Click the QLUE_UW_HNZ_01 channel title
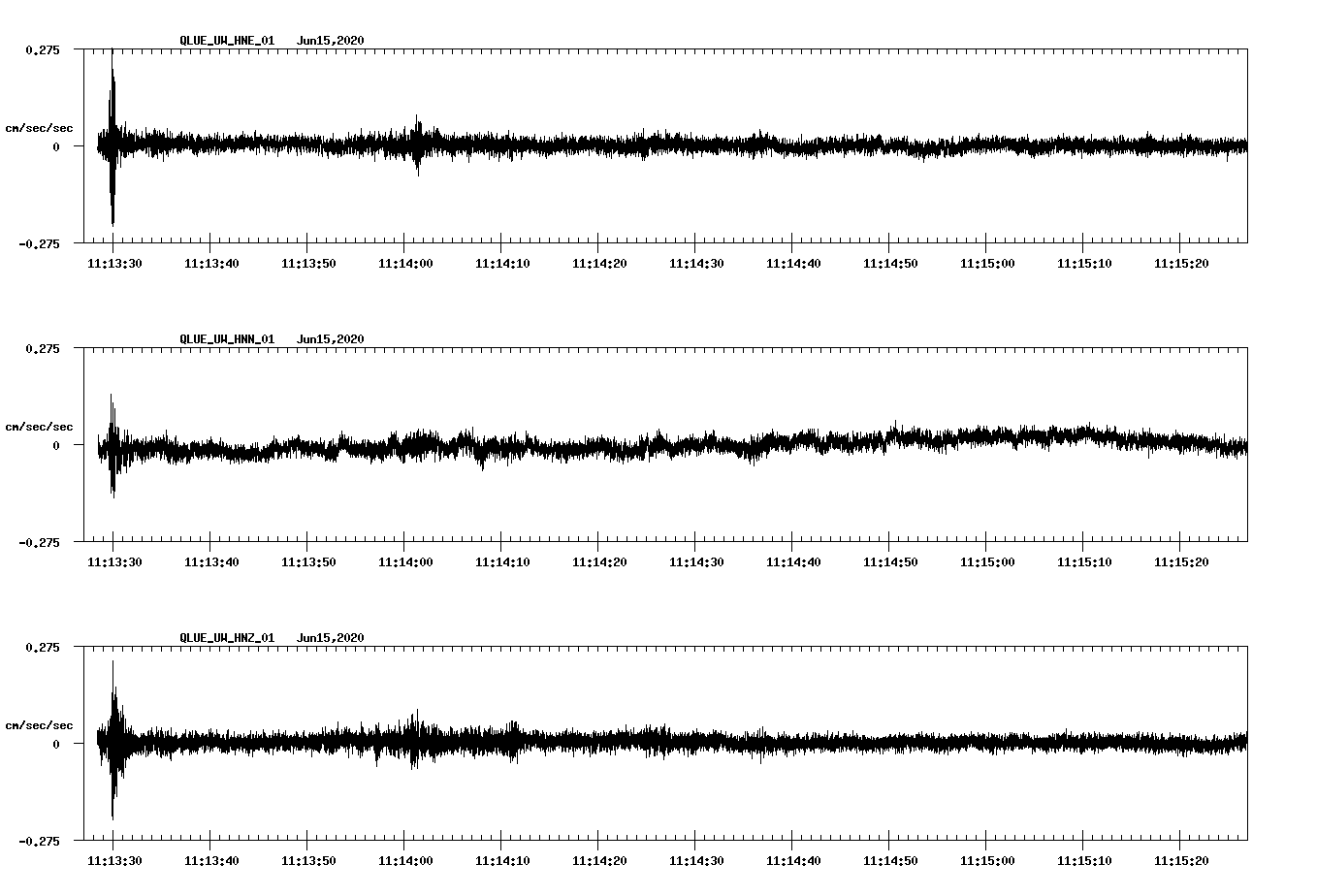The height and width of the screenshot is (896, 1317). pyautogui.click(x=227, y=638)
